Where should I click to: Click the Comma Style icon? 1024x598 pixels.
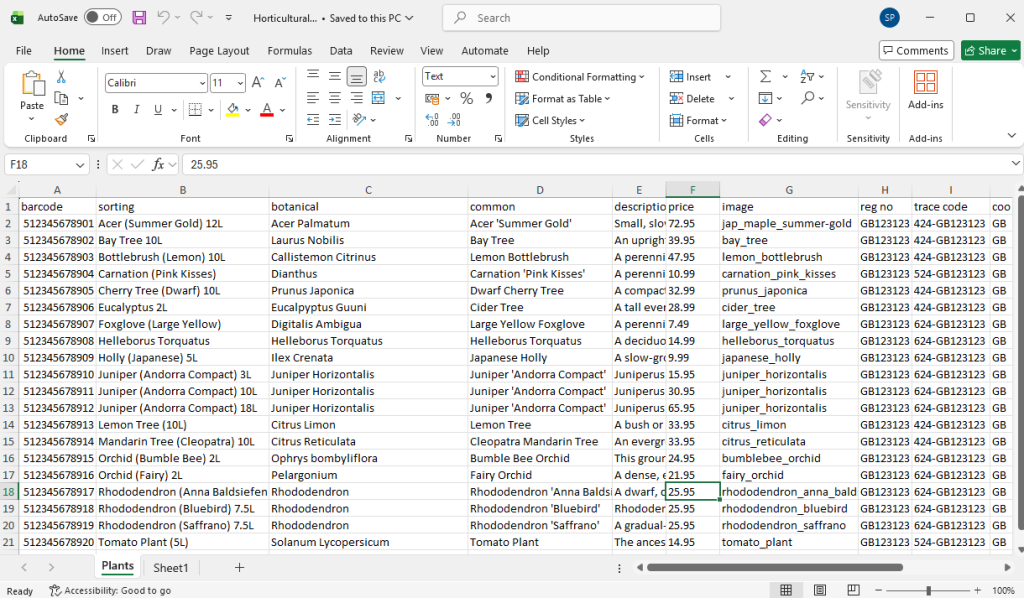point(488,99)
